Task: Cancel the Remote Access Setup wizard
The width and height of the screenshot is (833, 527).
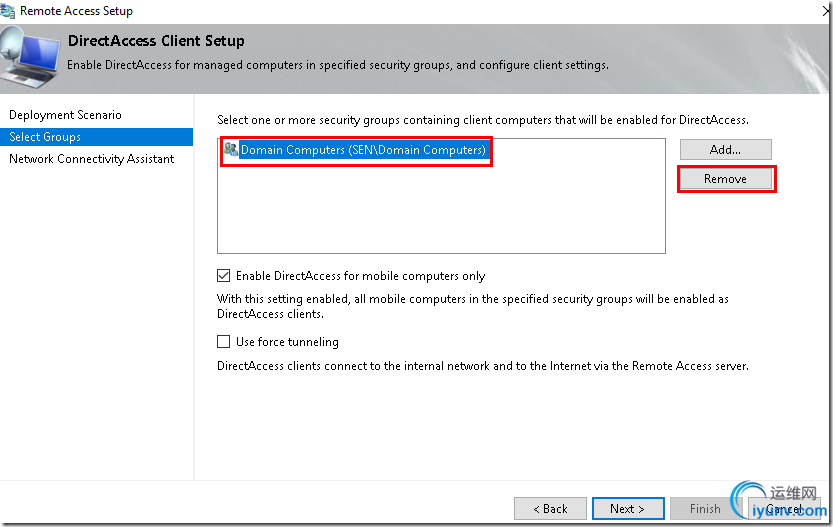Action: pos(783,508)
